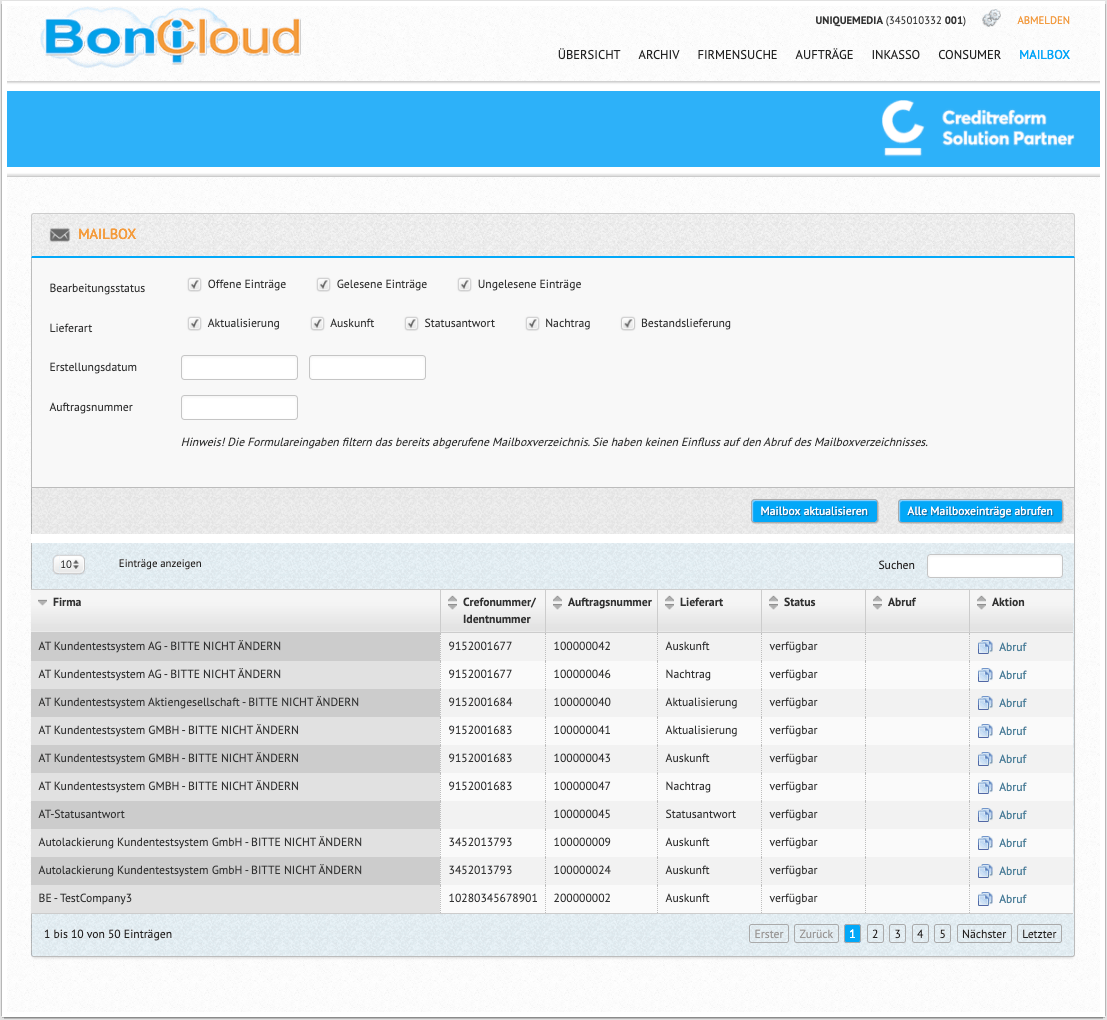Uncheck the Offene Einträge checkbox

(x=195, y=285)
